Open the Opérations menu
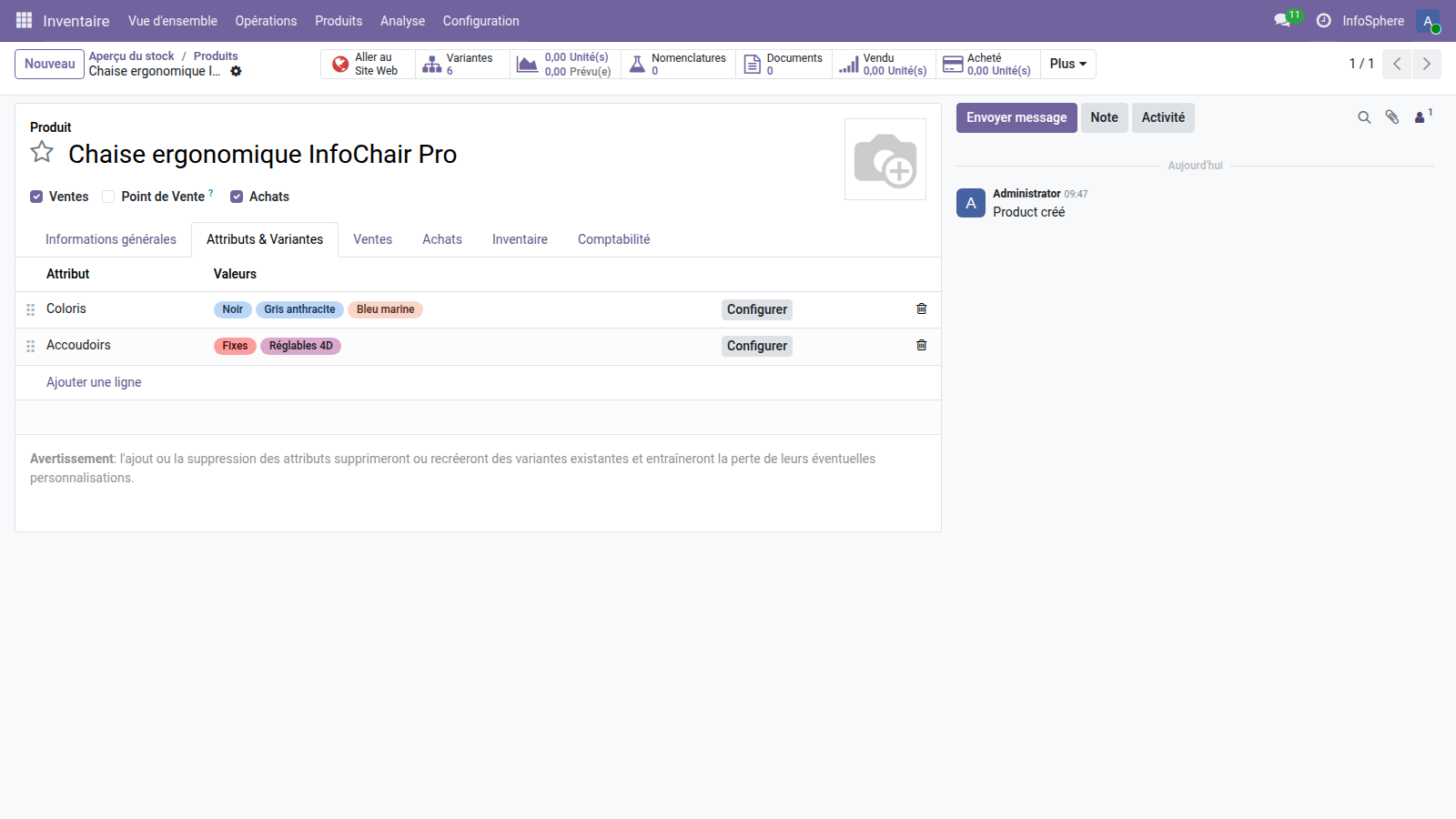Image resolution: width=1456 pixels, height=819 pixels. 266,20
